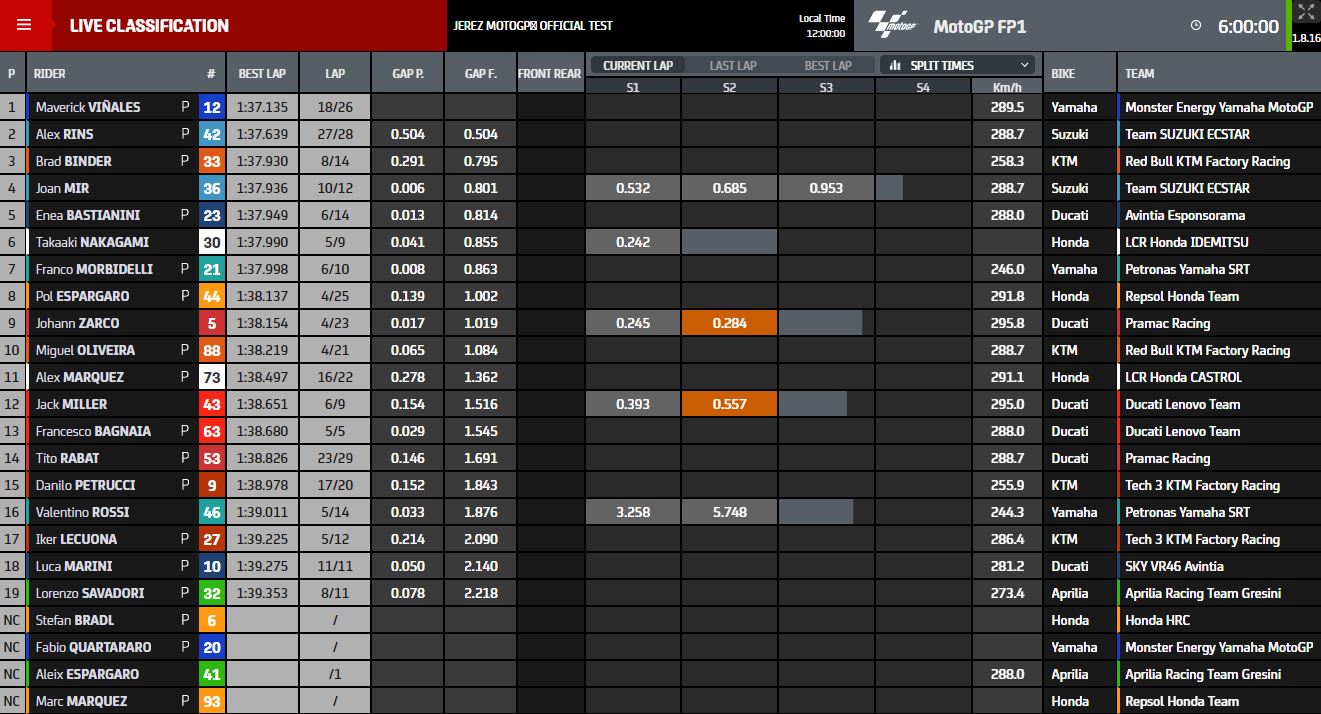Click Viñales number 12 badge

(211, 107)
